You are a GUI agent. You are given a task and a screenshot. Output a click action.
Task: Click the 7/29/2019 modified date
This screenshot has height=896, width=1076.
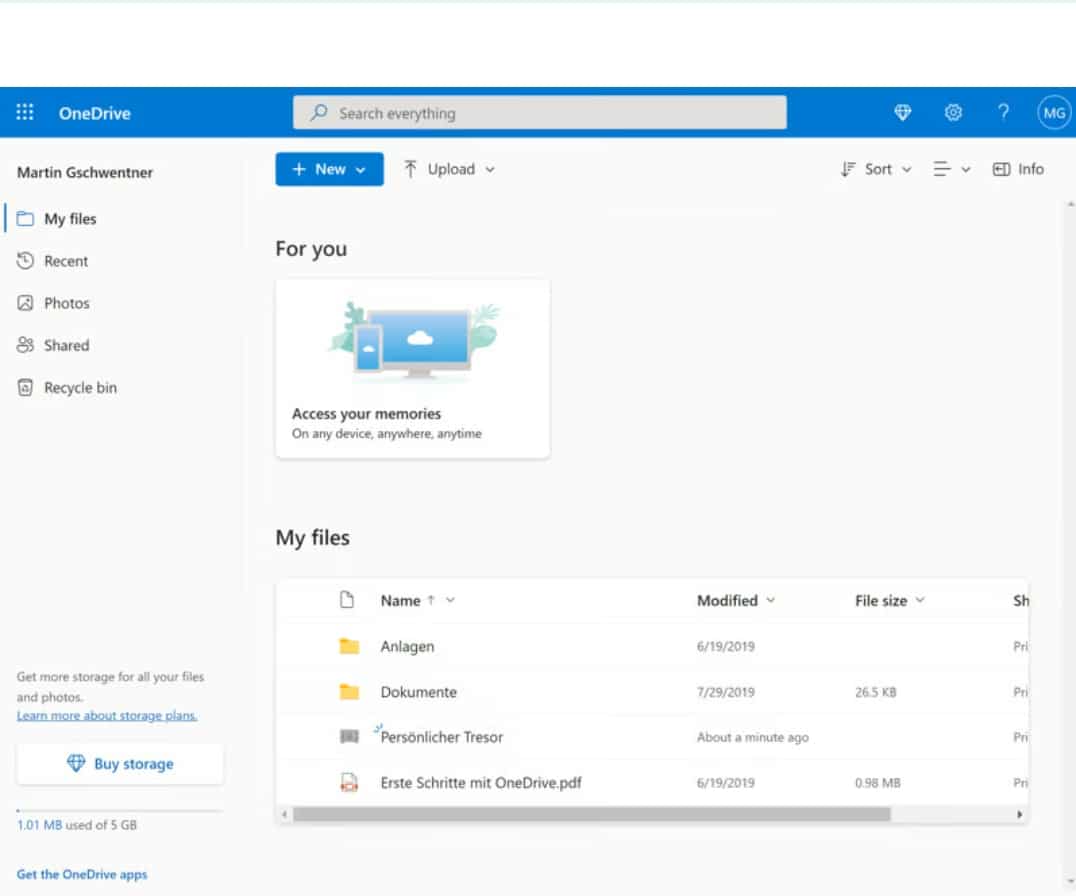pyautogui.click(x=725, y=692)
